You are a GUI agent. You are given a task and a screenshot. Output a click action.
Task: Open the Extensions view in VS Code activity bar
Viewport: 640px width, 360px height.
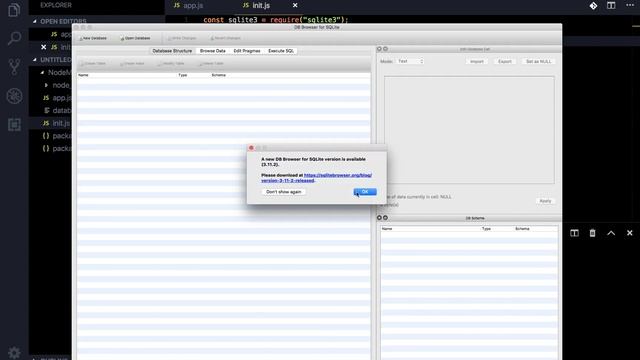coord(14,124)
